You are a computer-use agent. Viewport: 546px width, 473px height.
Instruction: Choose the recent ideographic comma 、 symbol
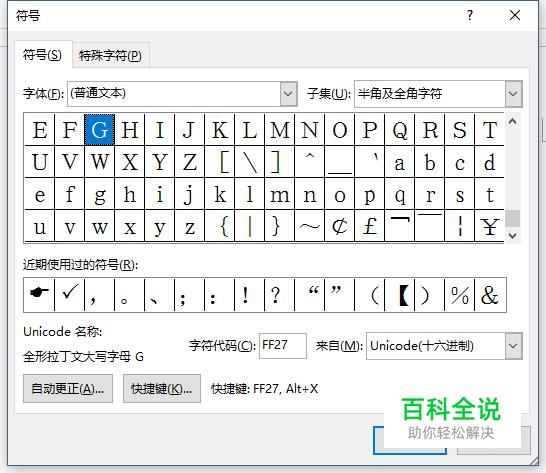tap(159, 295)
